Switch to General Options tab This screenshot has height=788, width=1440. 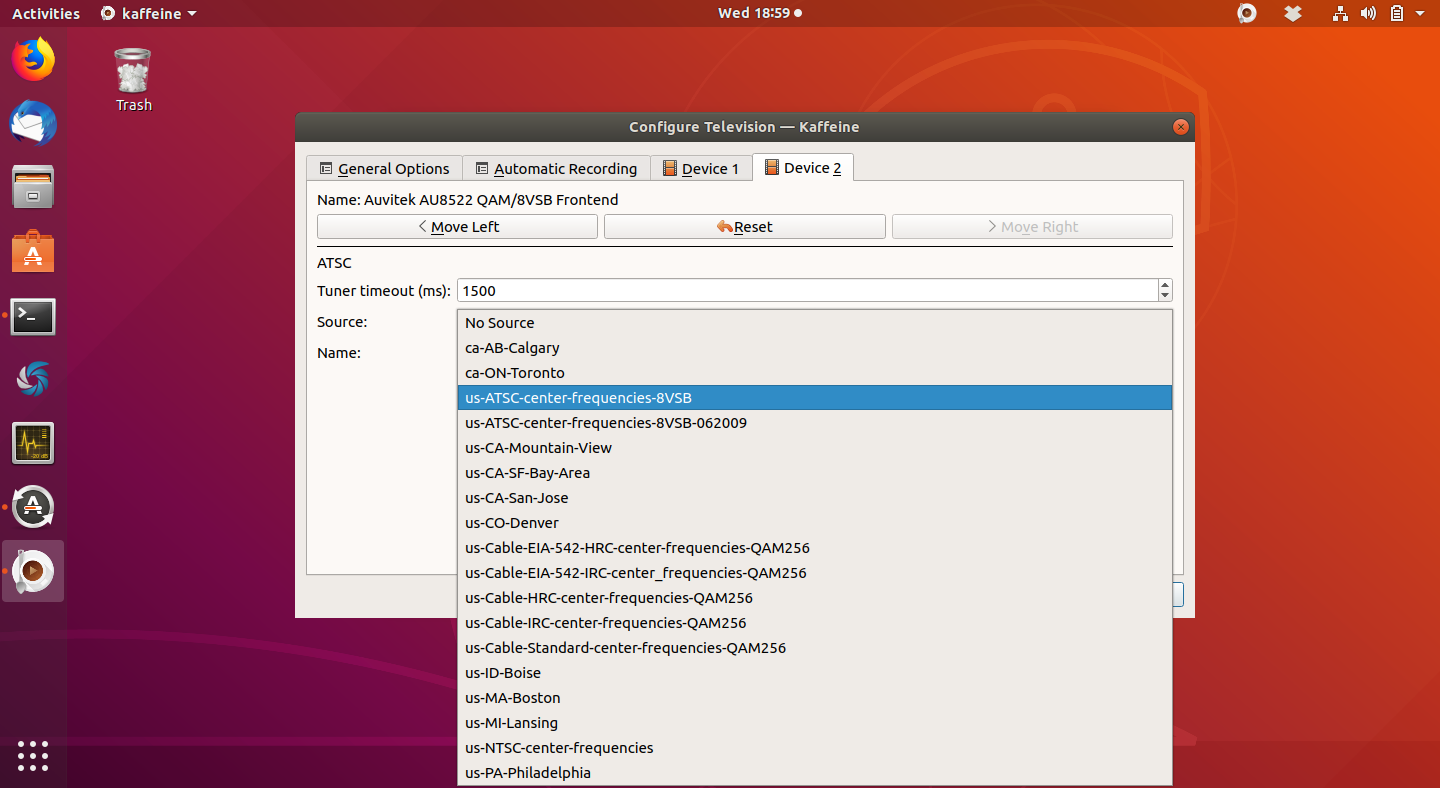point(384,168)
